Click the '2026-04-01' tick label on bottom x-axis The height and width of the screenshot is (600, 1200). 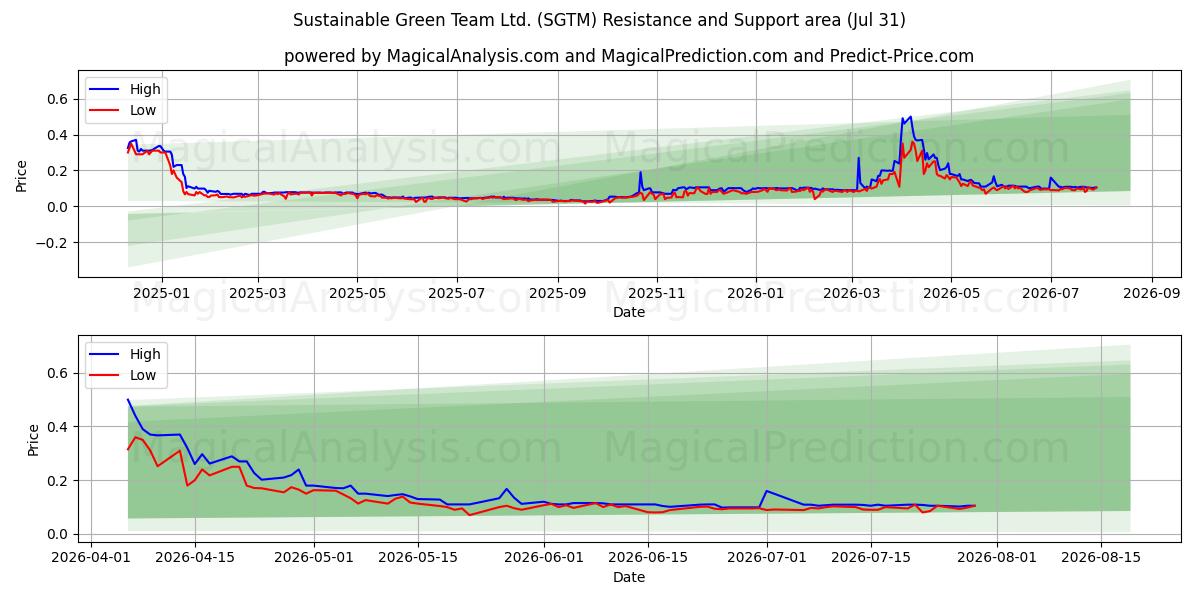pos(91,559)
